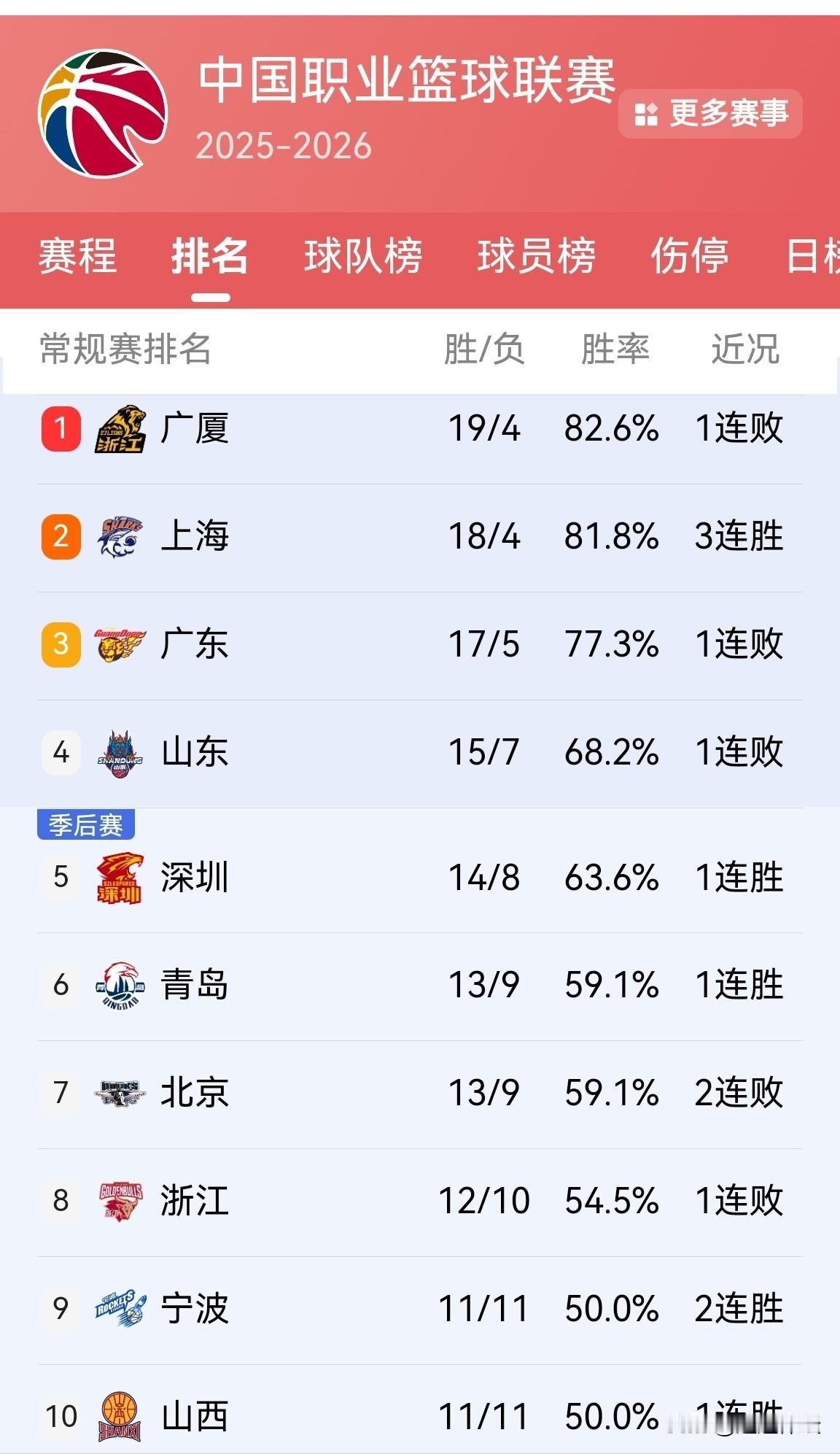This screenshot has width=840, height=1454.
Task: Open the 更多赛事 button
Action: click(x=710, y=114)
